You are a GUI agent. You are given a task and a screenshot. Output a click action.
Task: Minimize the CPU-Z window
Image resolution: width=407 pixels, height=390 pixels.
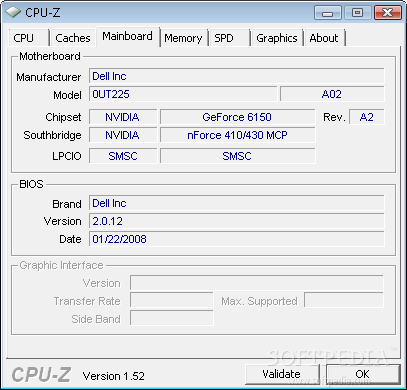pyautogui.click(x=328, y=13)
